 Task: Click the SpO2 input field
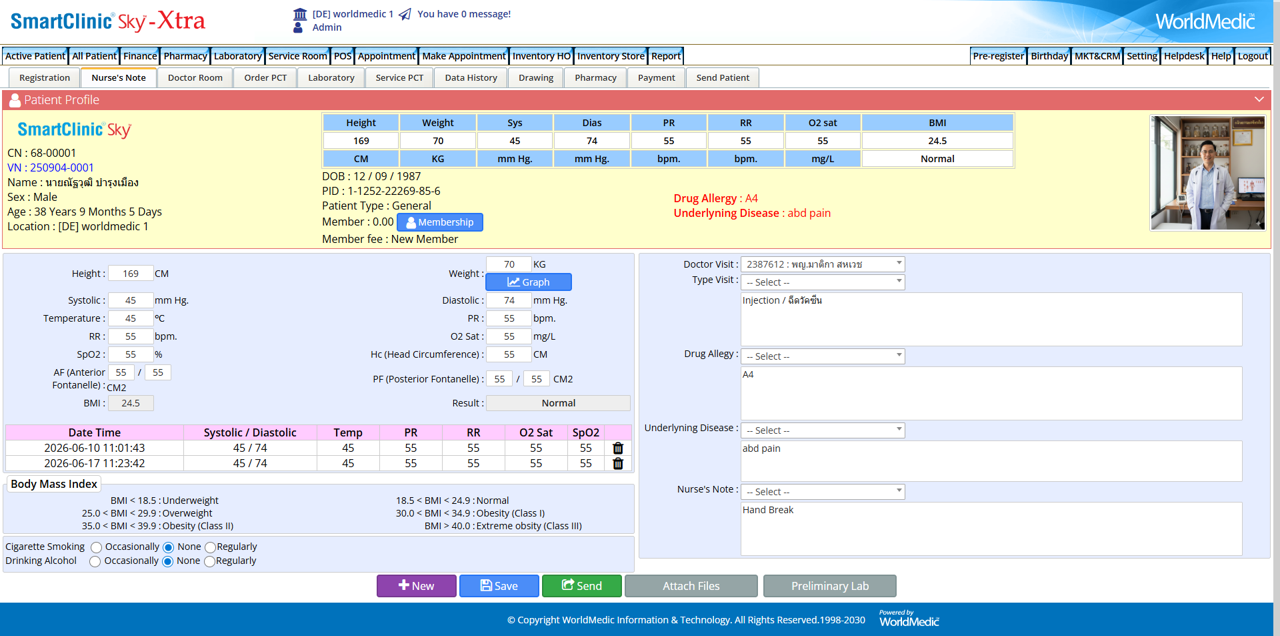[130, 354]
